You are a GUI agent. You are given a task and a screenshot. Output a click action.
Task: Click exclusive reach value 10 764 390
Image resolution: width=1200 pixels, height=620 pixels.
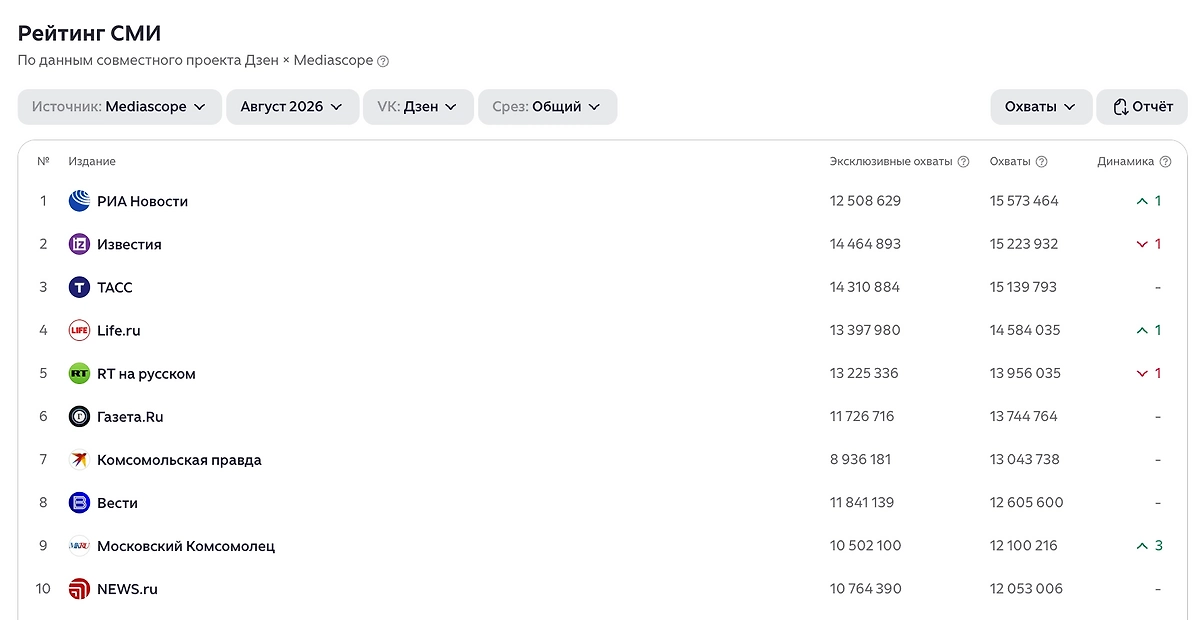[x=865, y=589]
